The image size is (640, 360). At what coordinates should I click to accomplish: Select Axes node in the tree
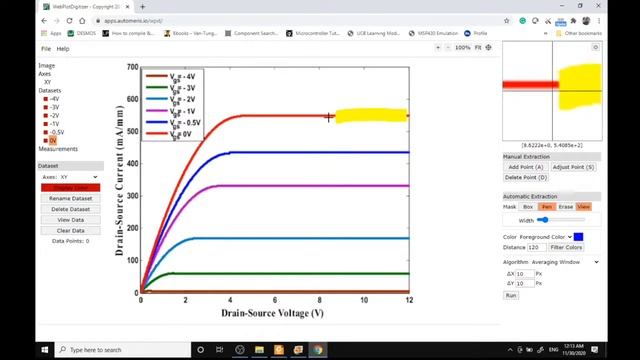(44, 74)
